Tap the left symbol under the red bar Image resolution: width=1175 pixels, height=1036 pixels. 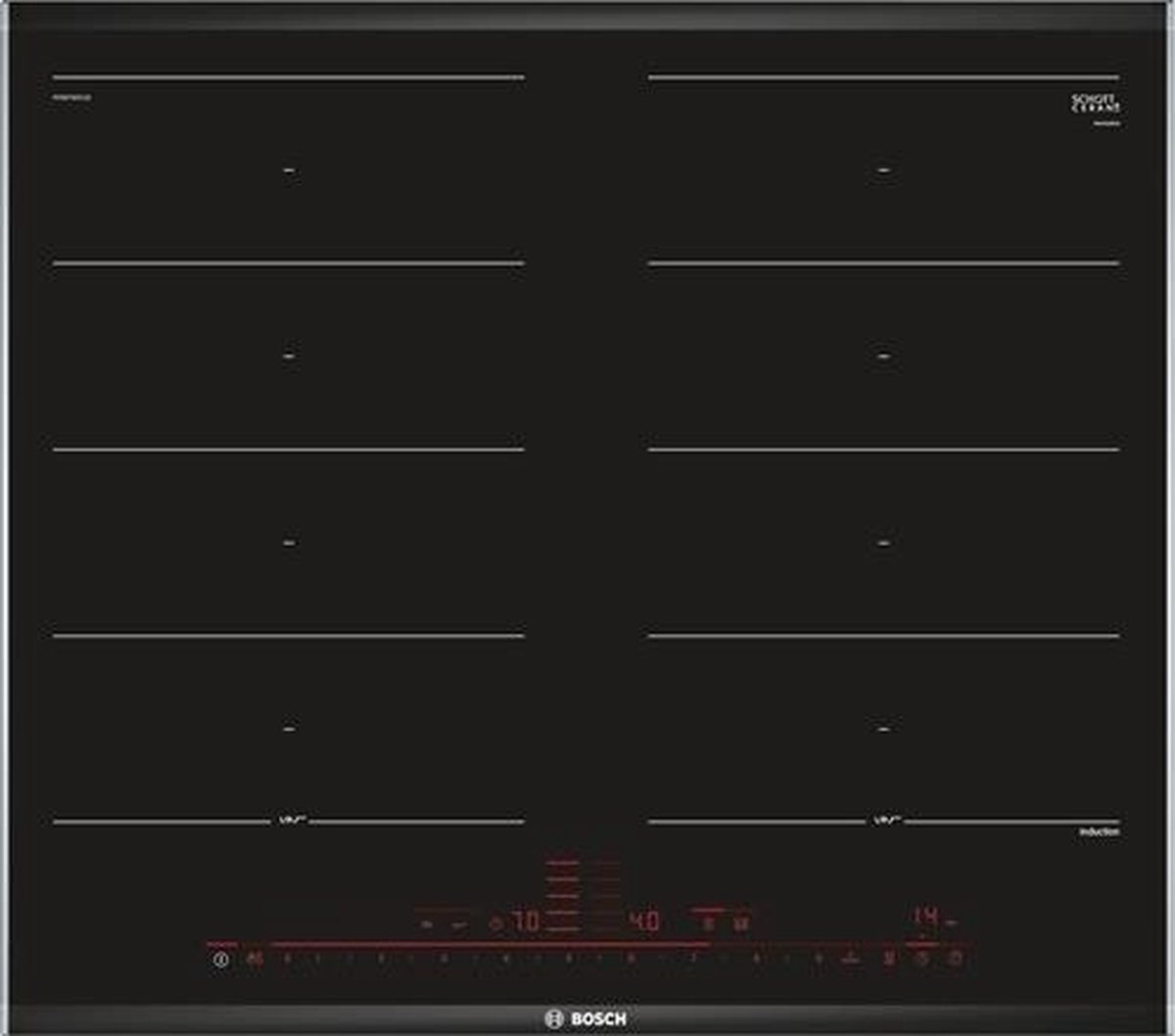(709, 922)
